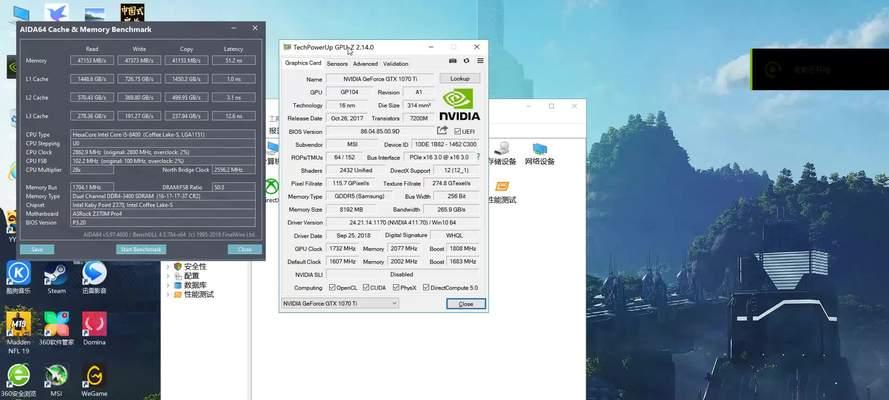889x400 pixels.
Task: Click the 存储设备 icon in background window
Action: point(501,154)
